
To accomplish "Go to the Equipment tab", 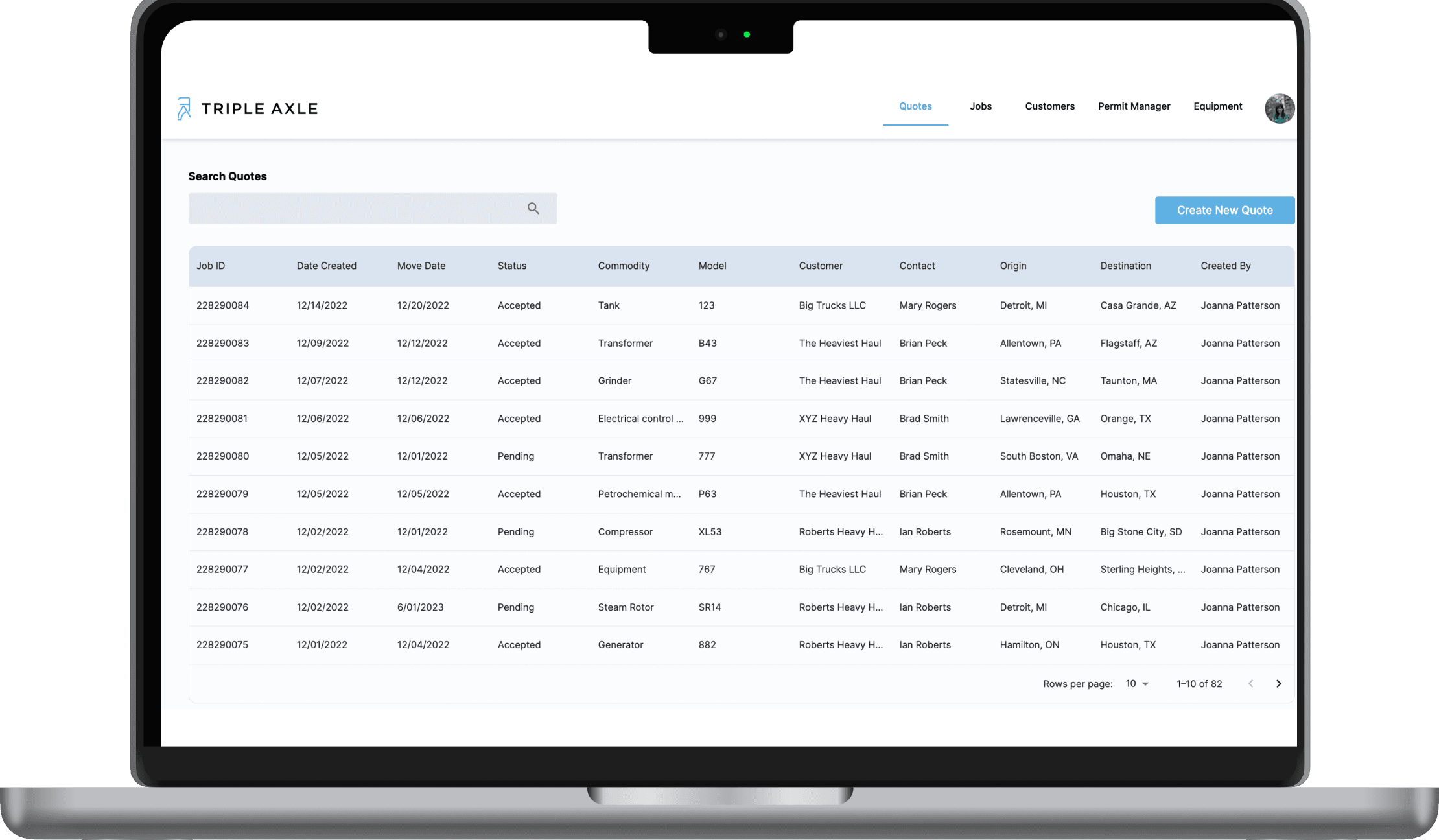I will [1217, 106].
